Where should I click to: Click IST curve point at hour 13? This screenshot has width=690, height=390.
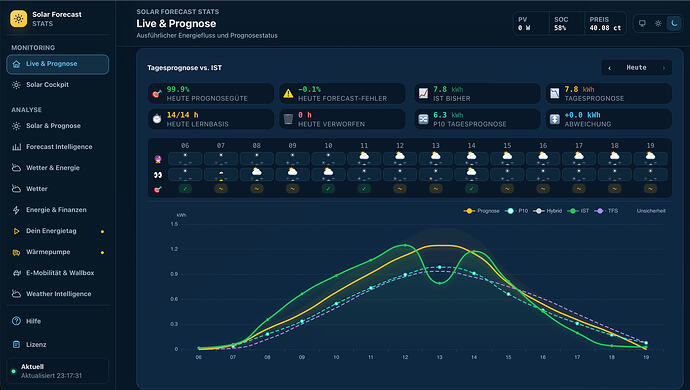[440, 283]
